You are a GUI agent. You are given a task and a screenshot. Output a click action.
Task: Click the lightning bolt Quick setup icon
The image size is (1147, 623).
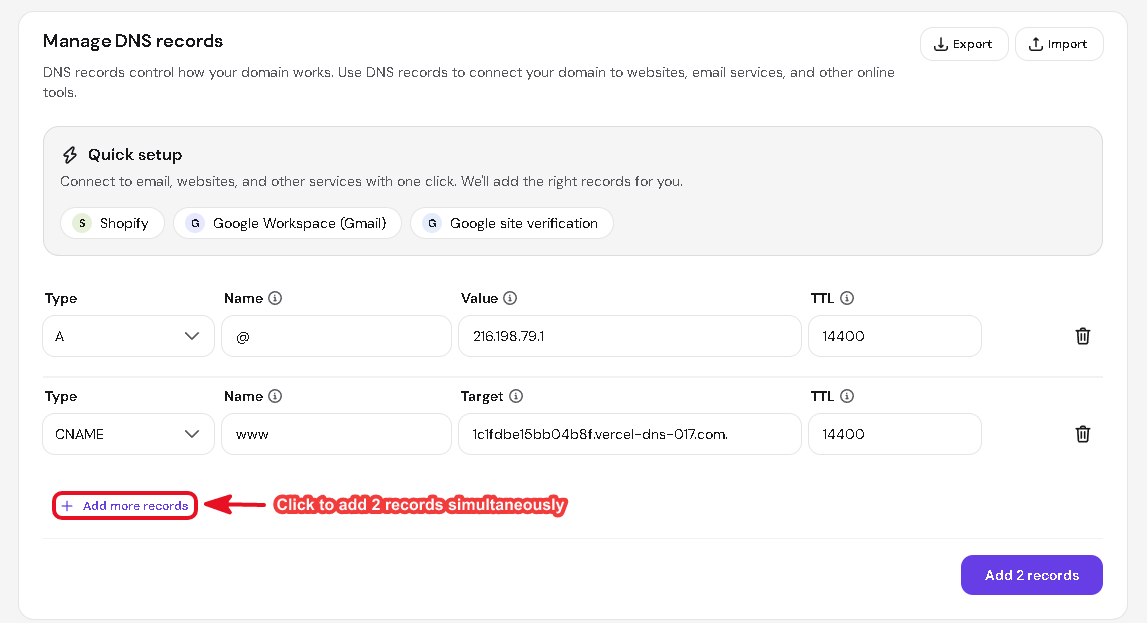pyautogui.click(x=70, y=154)
